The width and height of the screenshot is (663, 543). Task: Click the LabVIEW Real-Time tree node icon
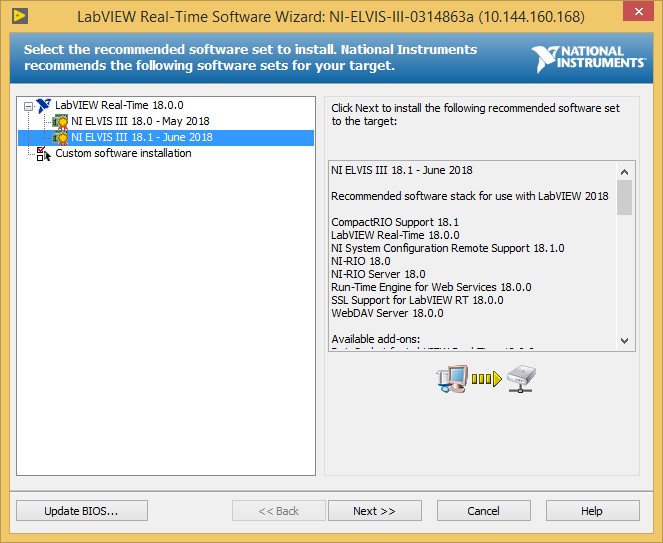[44, 105]
